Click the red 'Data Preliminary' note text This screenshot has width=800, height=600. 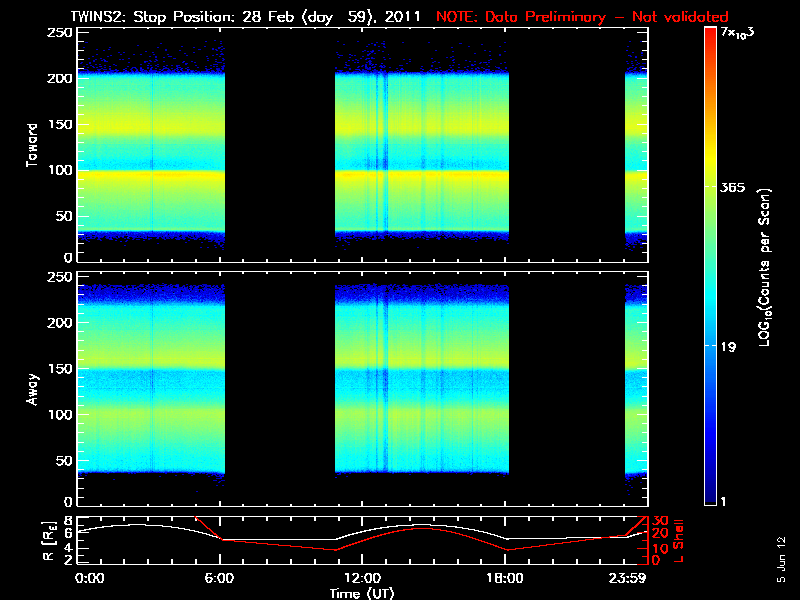tap(582, 17)
